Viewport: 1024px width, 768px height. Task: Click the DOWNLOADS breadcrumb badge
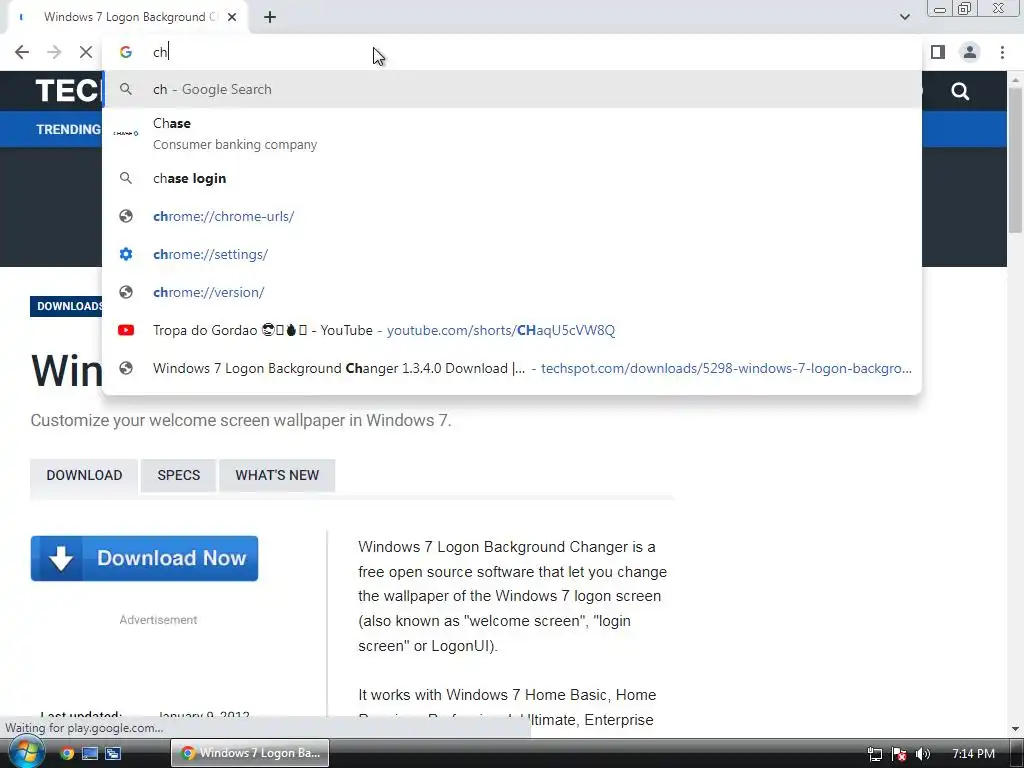[67, 306]
